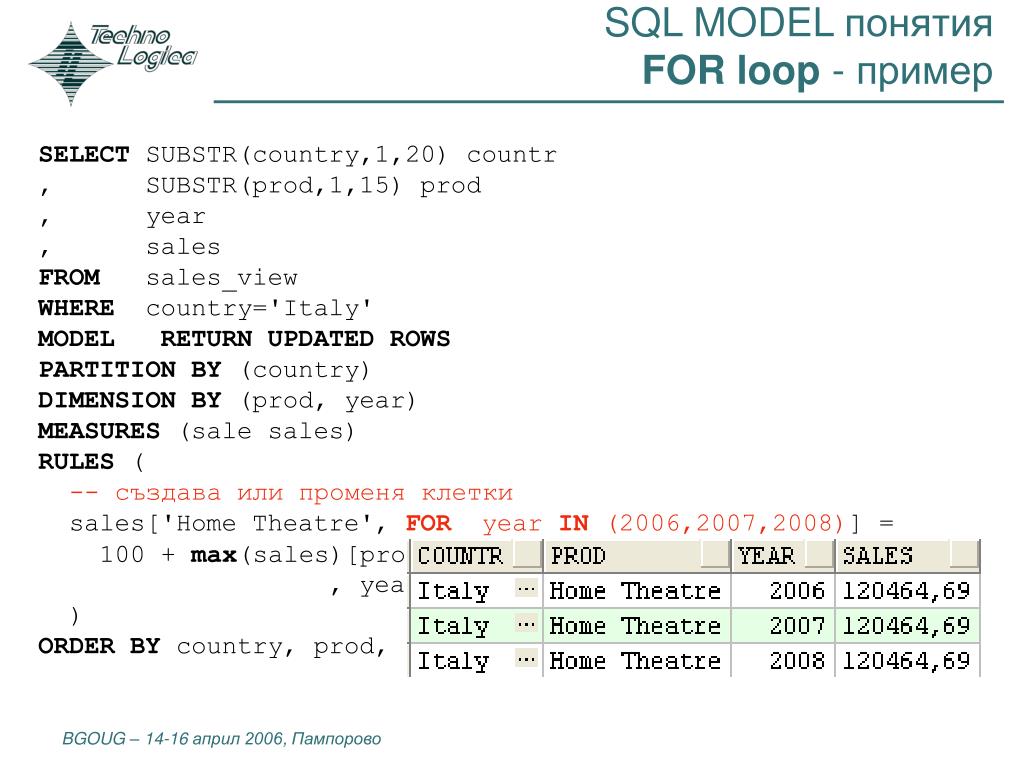Viewport: 1024px width, 768px height.
Task: Click the red IN keyword
Action: click(574, 523)
